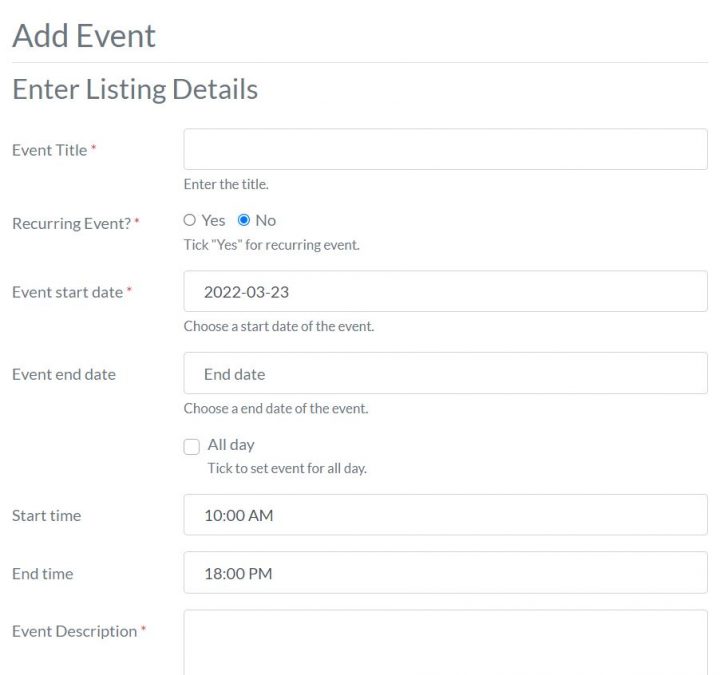Screen dimensions: 720x675
Task: Click the "Add Event" page heading
Action: [84, 36]
